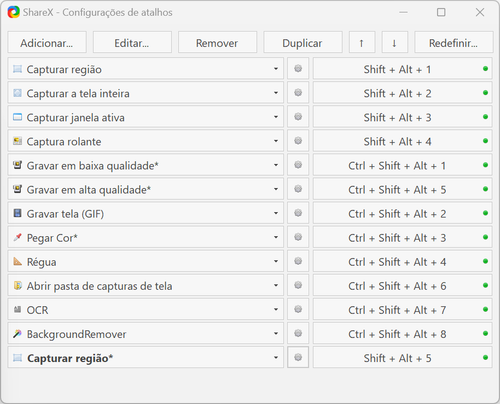The width and height of the screenshot is (500, 404).
Task: Expand the Gravar em baixa qualidade dropdown
Action: [x=276, y=165]
